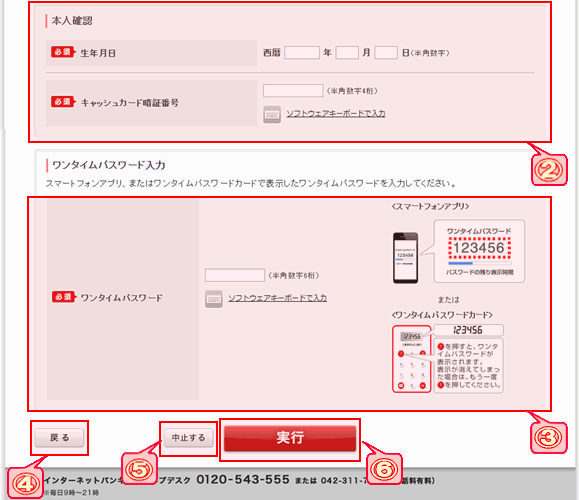Click the cash card PIN input field
The width and height of the screenshot is (579, 500).
coord(293,90)
